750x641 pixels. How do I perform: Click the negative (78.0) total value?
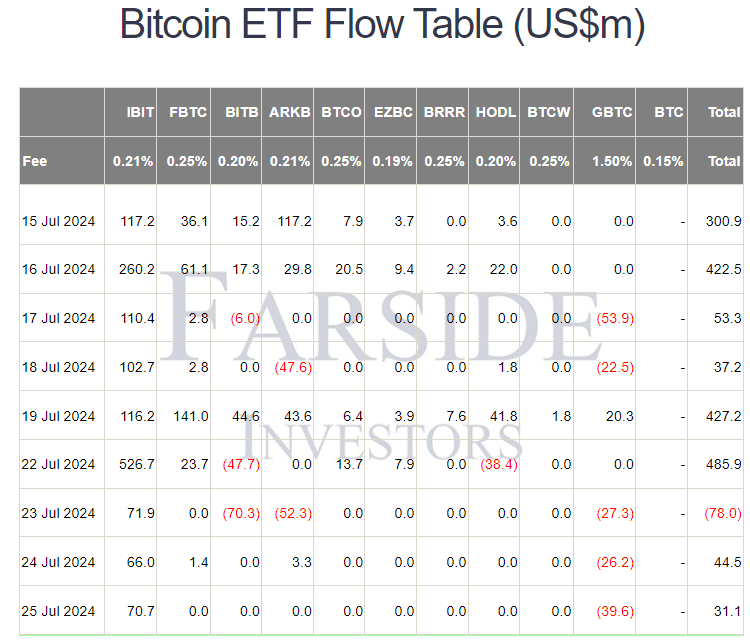tap(721, 513)
